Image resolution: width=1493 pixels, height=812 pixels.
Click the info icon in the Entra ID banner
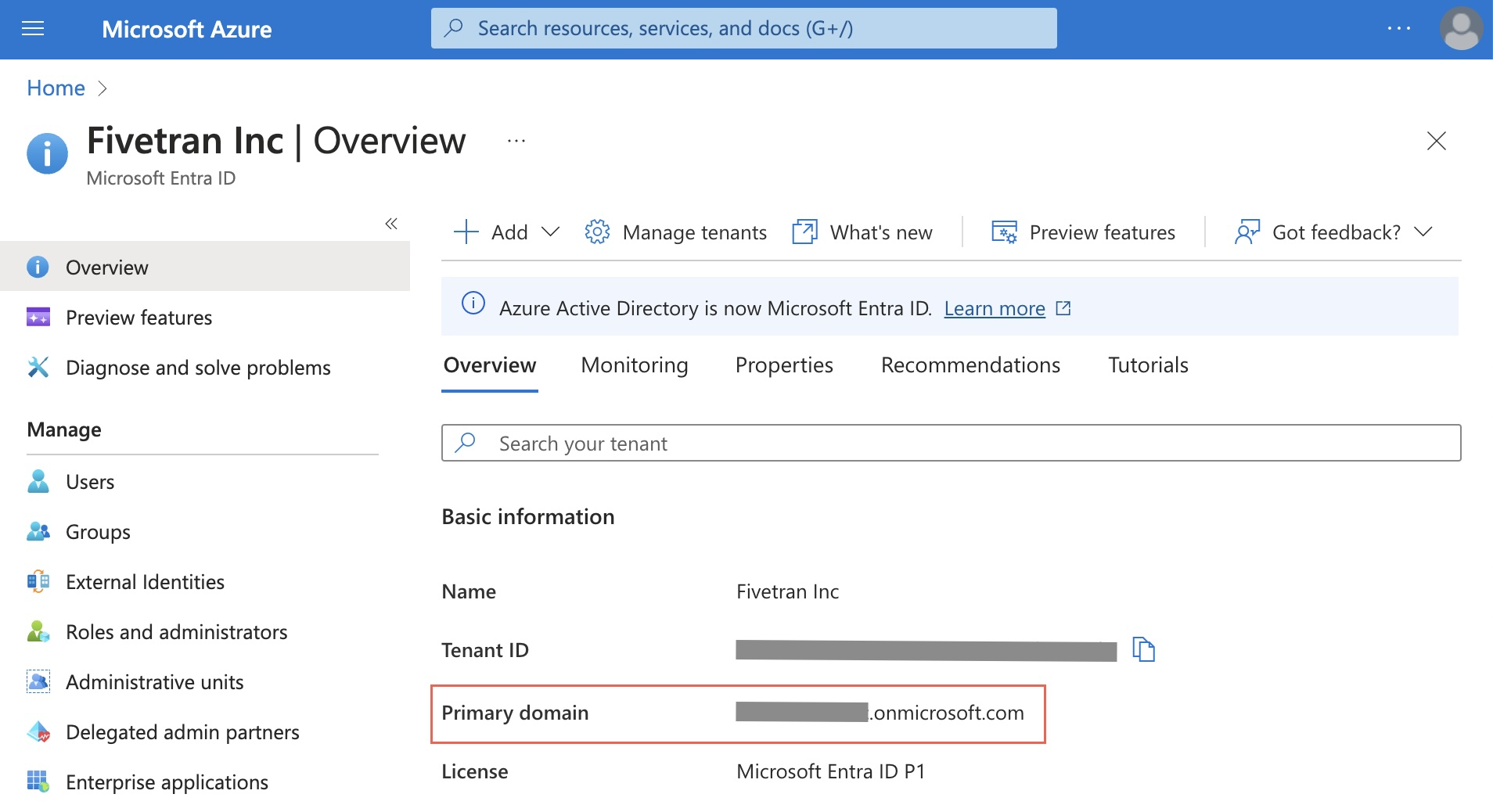473,303
